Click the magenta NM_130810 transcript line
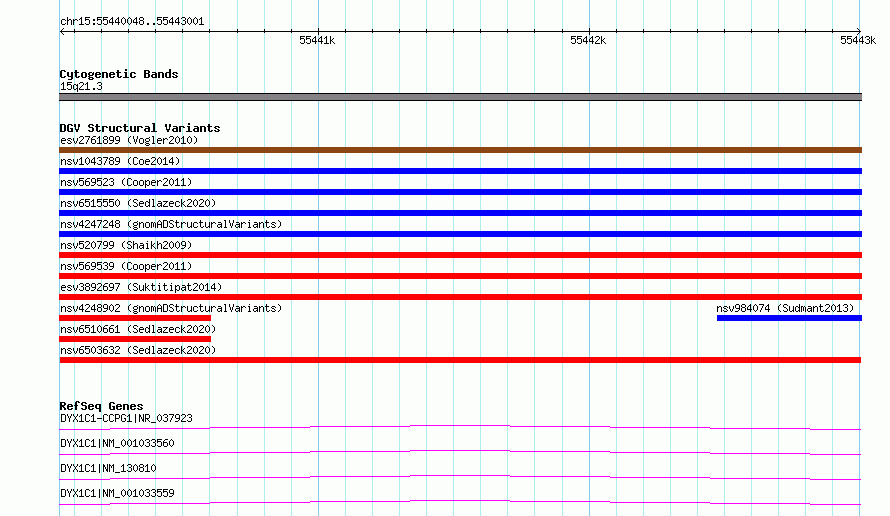Viewport: 890px width, 516px height. tap(460, 477)
